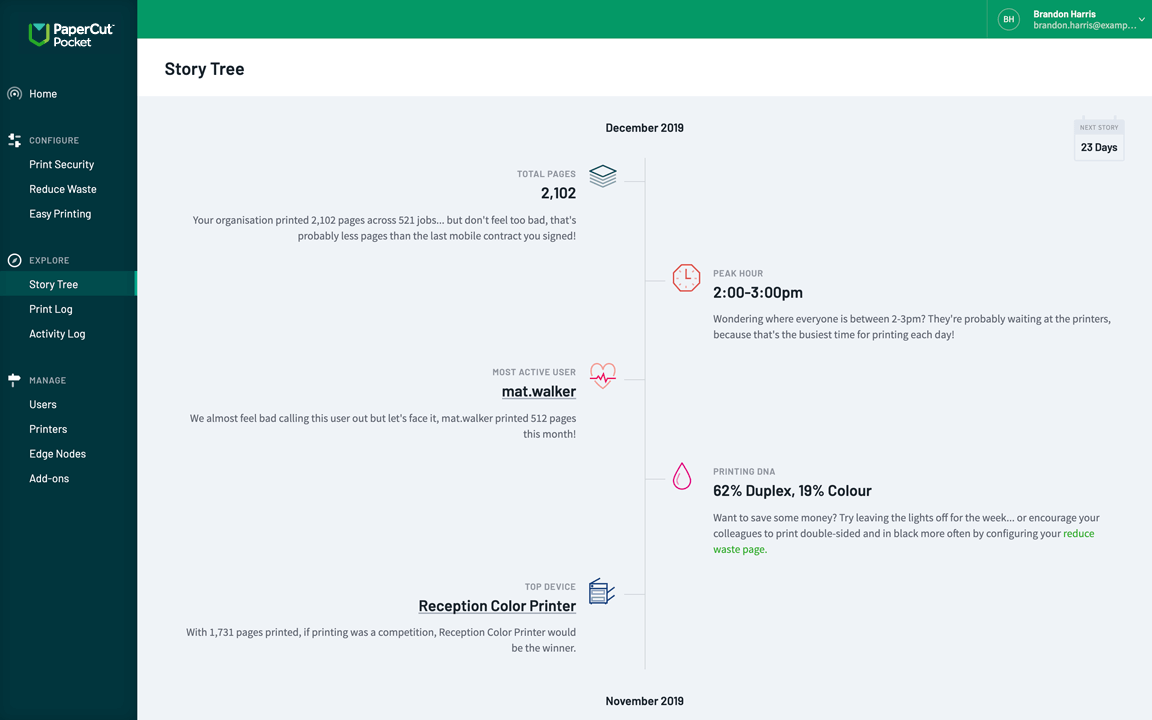Click the Configure sliders icon in sidebar

coord(14,140)
